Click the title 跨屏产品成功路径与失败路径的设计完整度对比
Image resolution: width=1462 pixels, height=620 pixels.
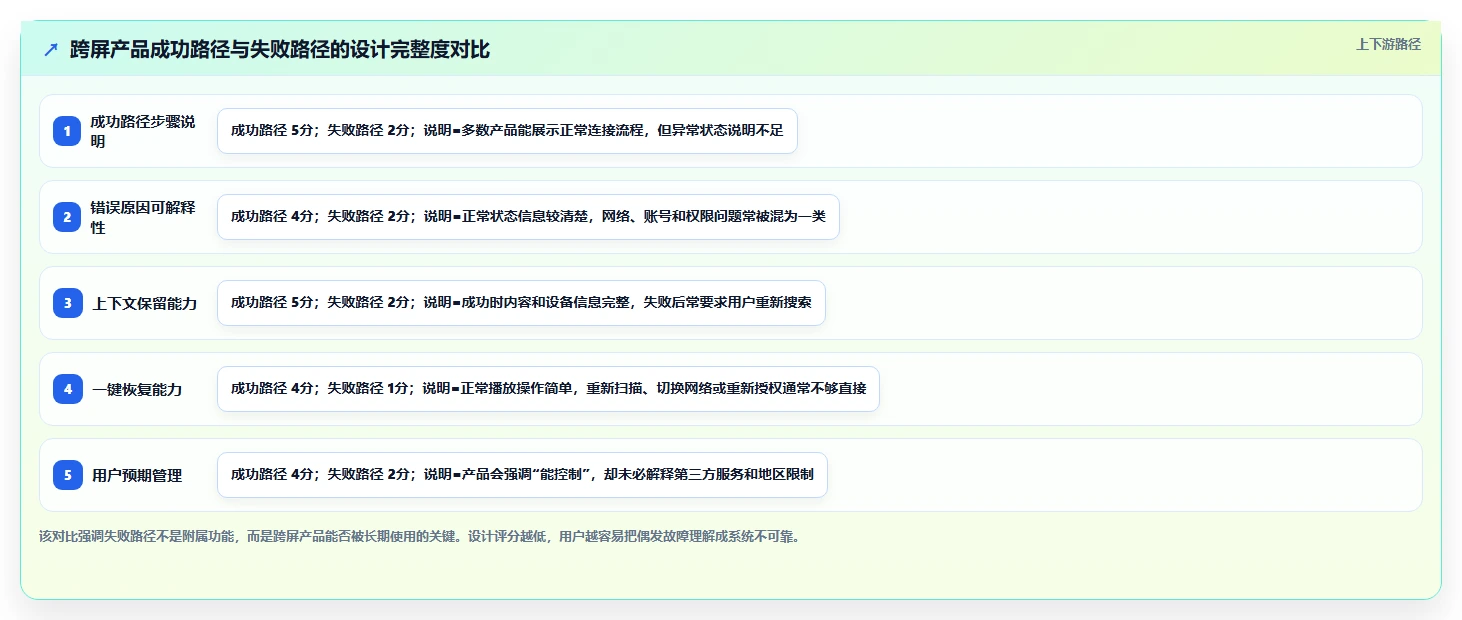coord(280,49)
